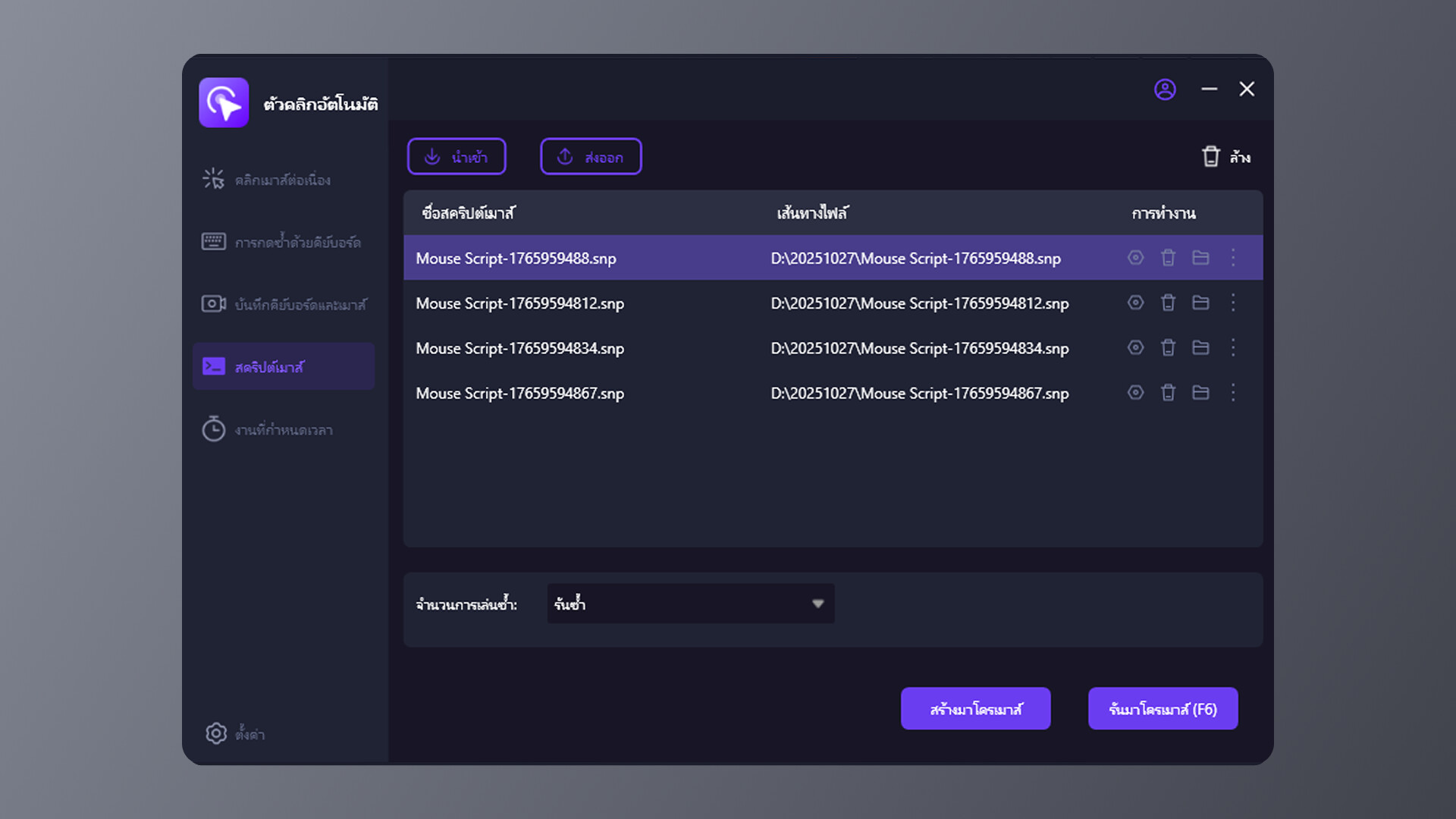Click the import (นำเข้า) button
1456x819 pixels.
(x=457, y=156)
